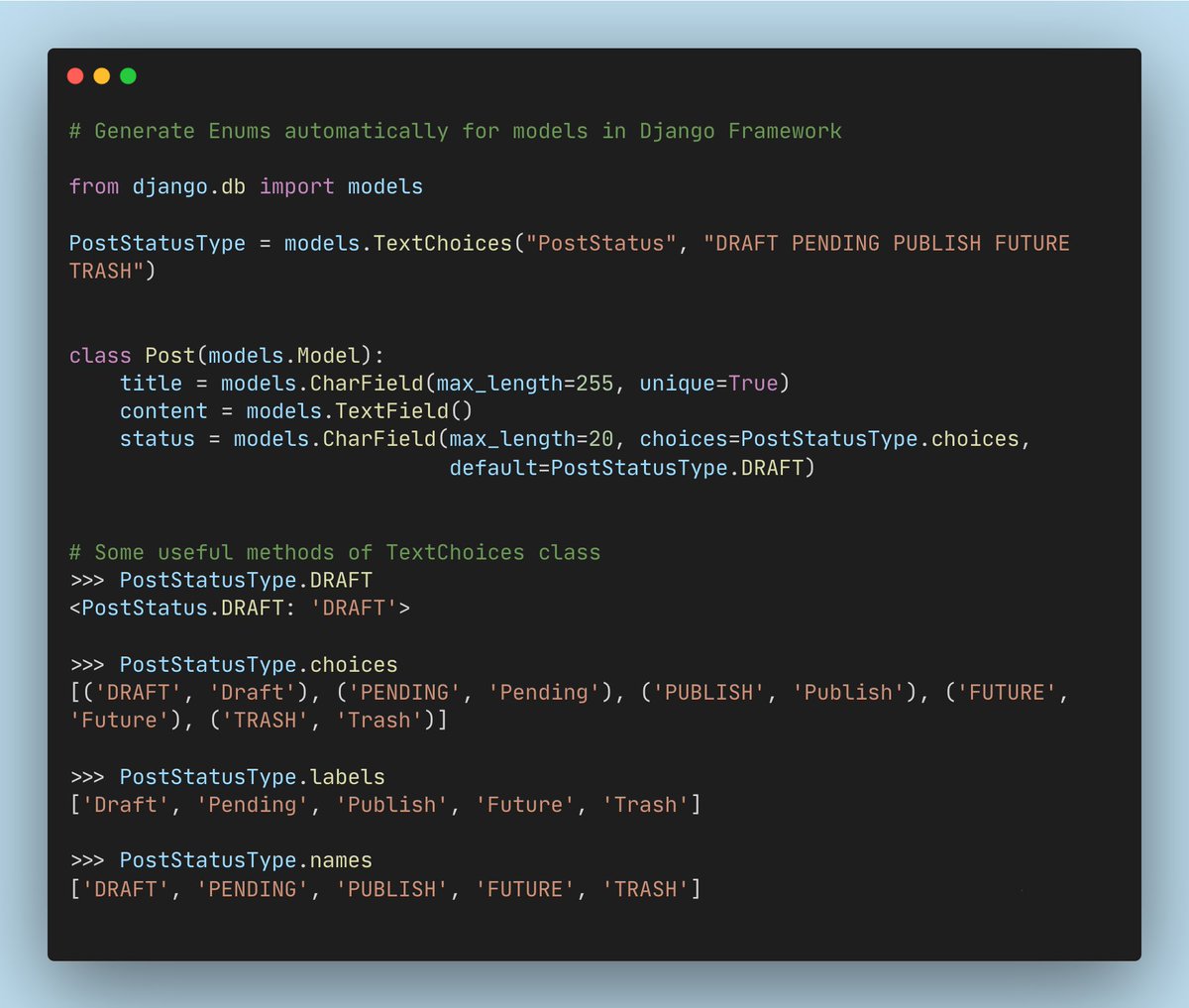Click 'default=PostStatusType.DRAFT)' line
The width and height of the screenshot is (1189, 1008).
click(632, 467)
